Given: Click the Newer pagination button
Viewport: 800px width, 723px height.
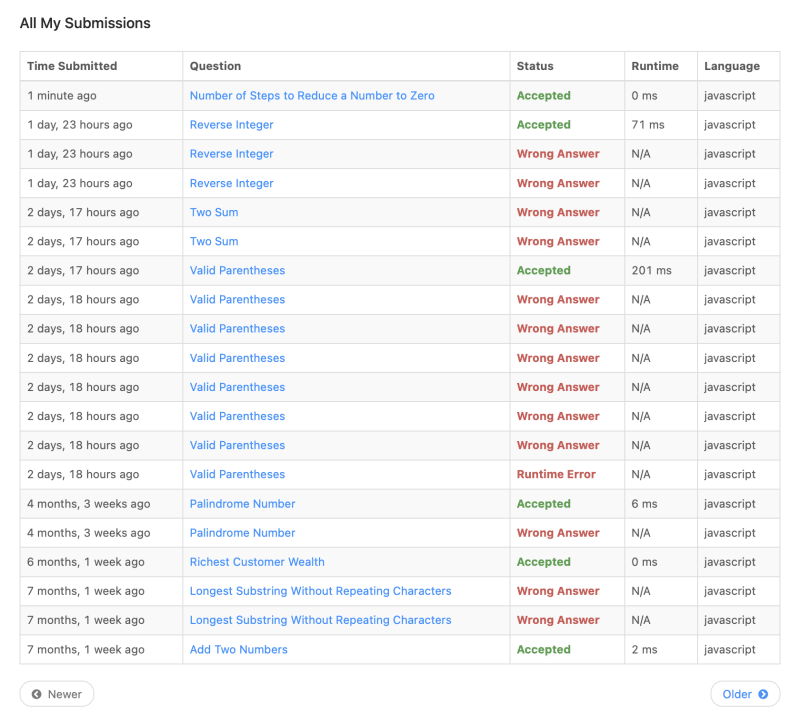Looking at the screenshot, I should click(56, 694).
